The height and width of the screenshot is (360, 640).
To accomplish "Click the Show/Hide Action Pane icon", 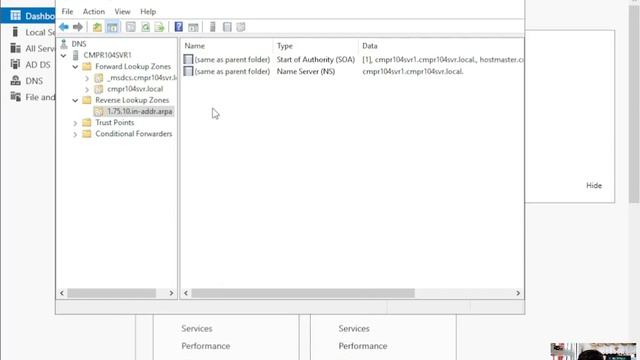I will click(193, 27).
